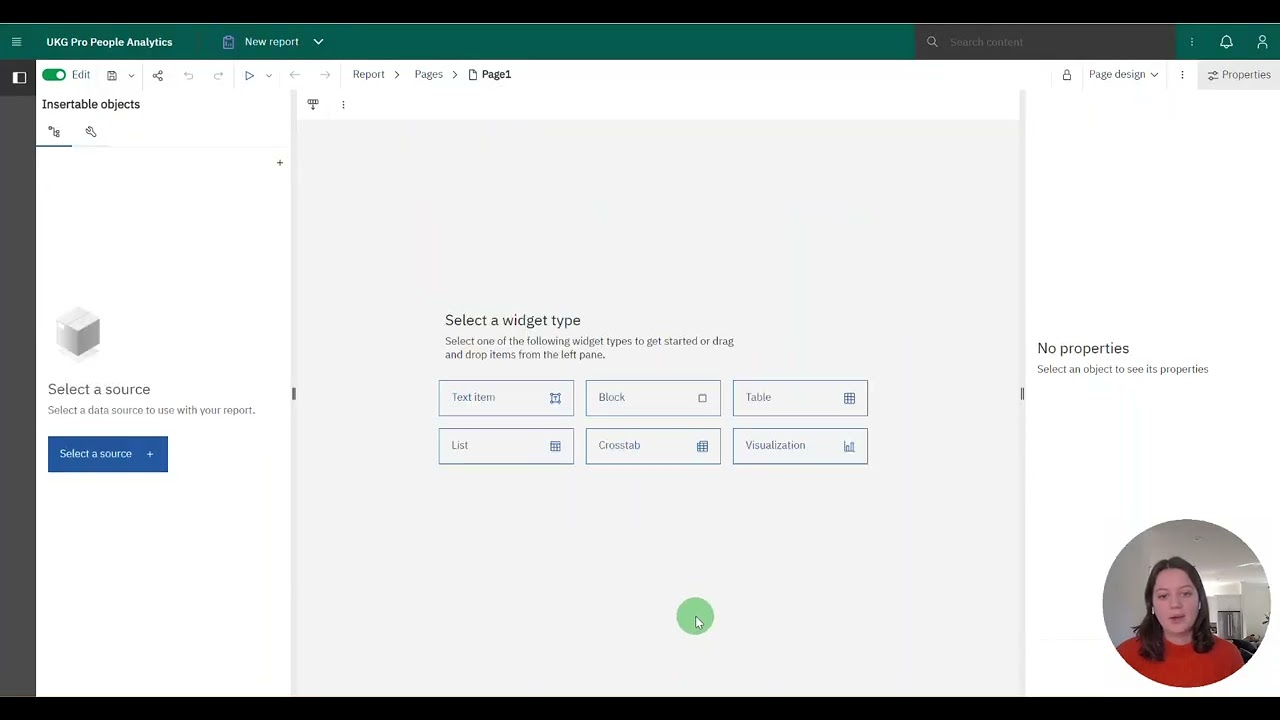Viewport: 1280px width, 720px height.
Task: Click the report clipboard icon
Action: pyautogui.click(x=228, y=42)
